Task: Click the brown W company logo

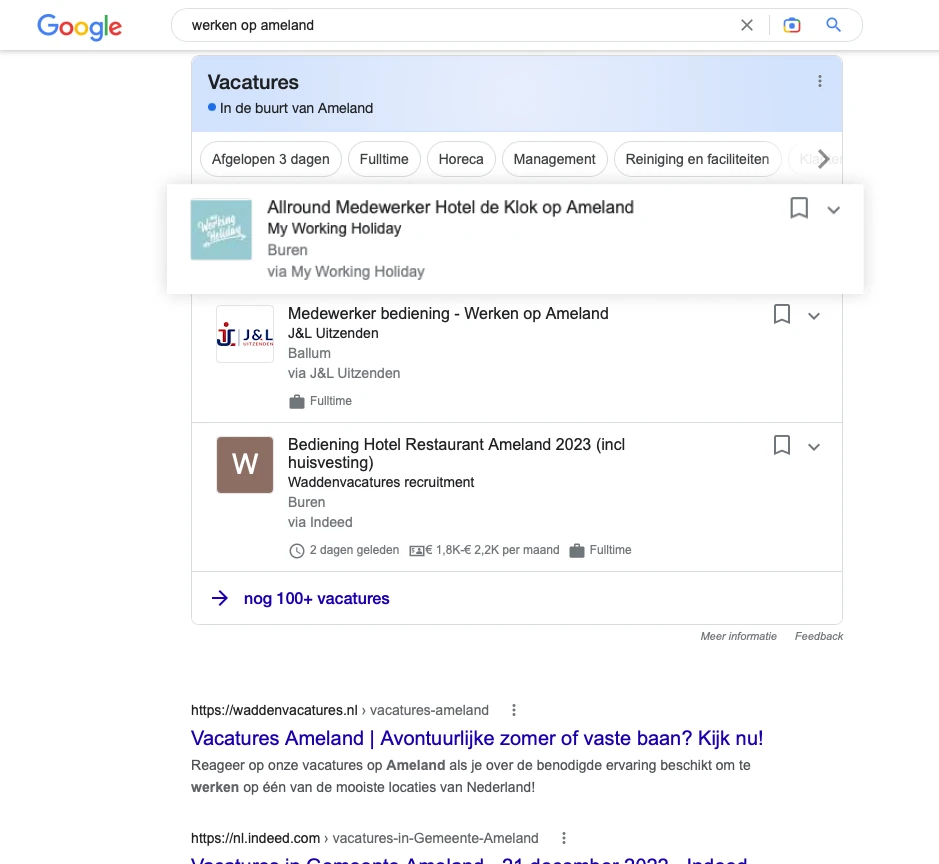Action: [245, 465]
